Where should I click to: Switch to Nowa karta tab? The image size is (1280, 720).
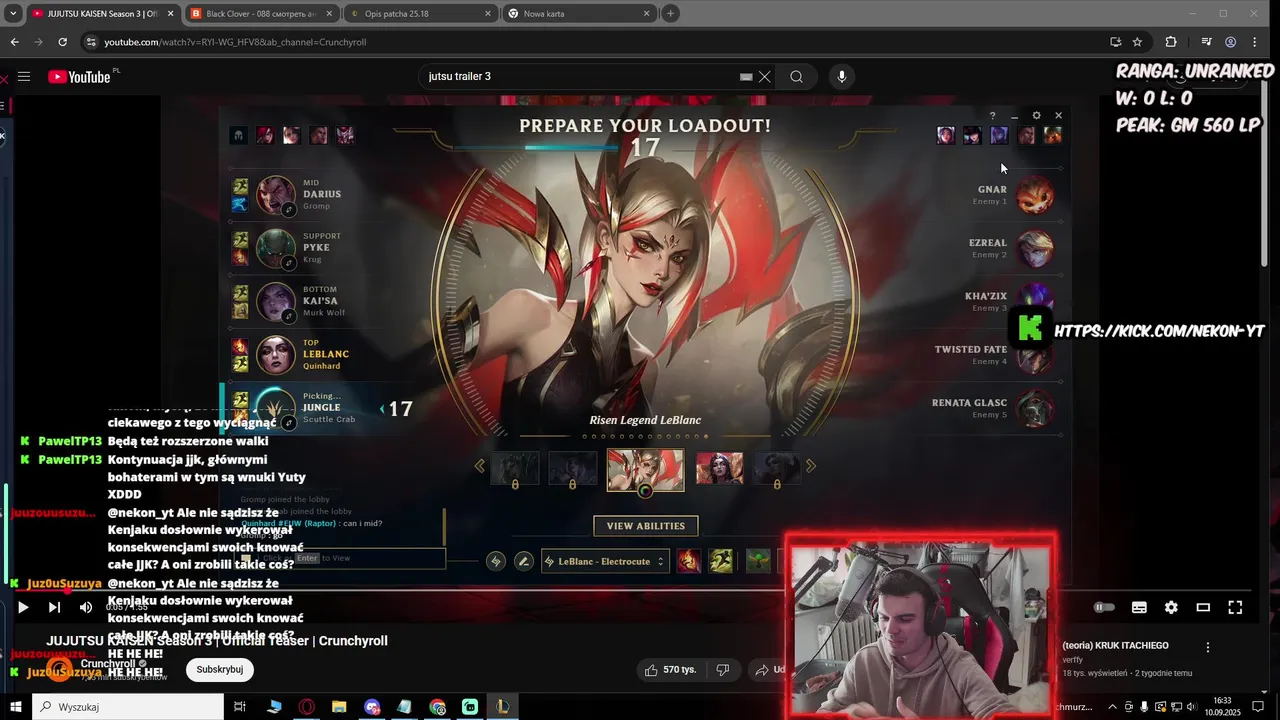pos(579,14)
